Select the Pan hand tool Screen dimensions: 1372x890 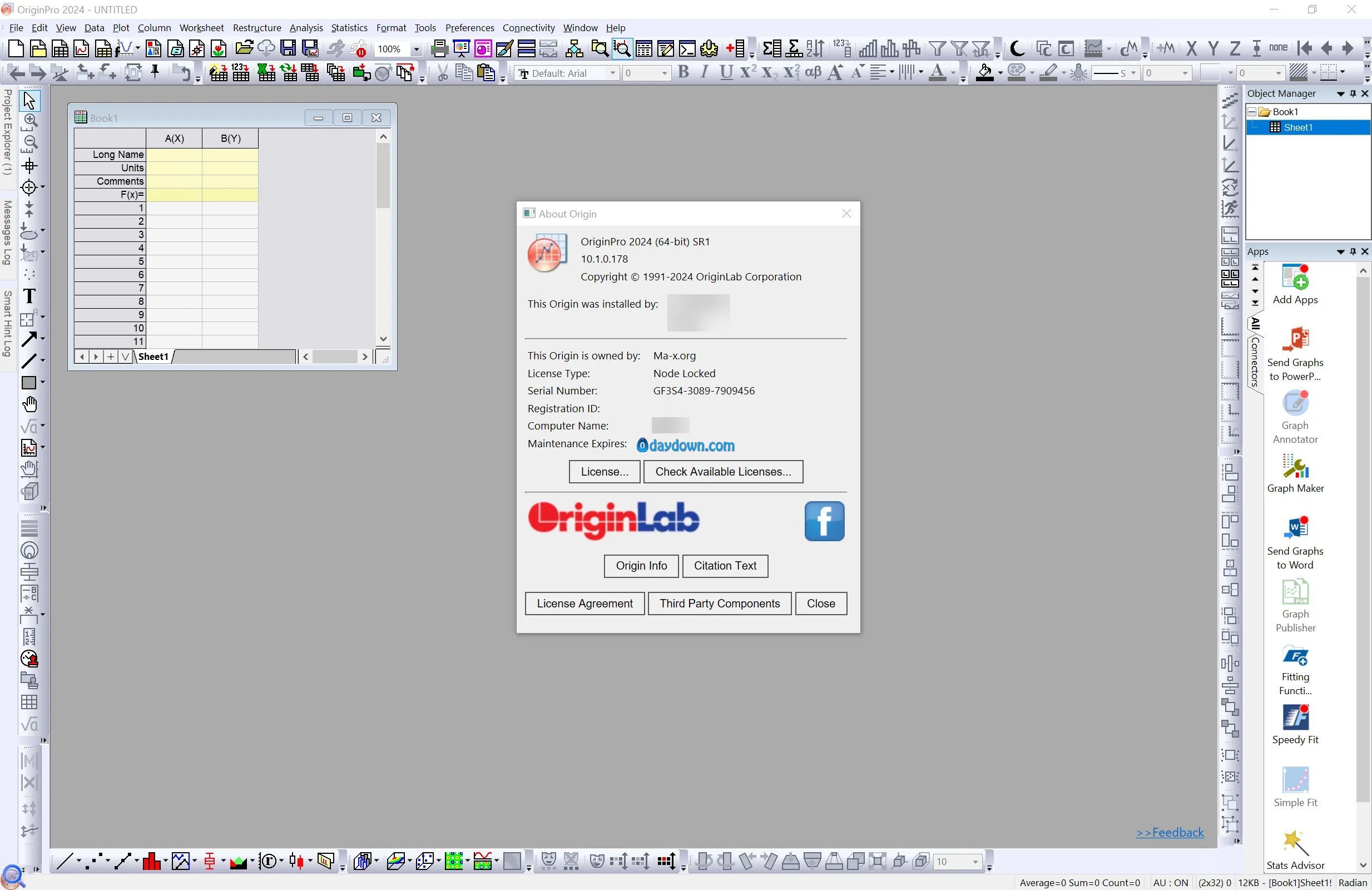coord(29,404)
